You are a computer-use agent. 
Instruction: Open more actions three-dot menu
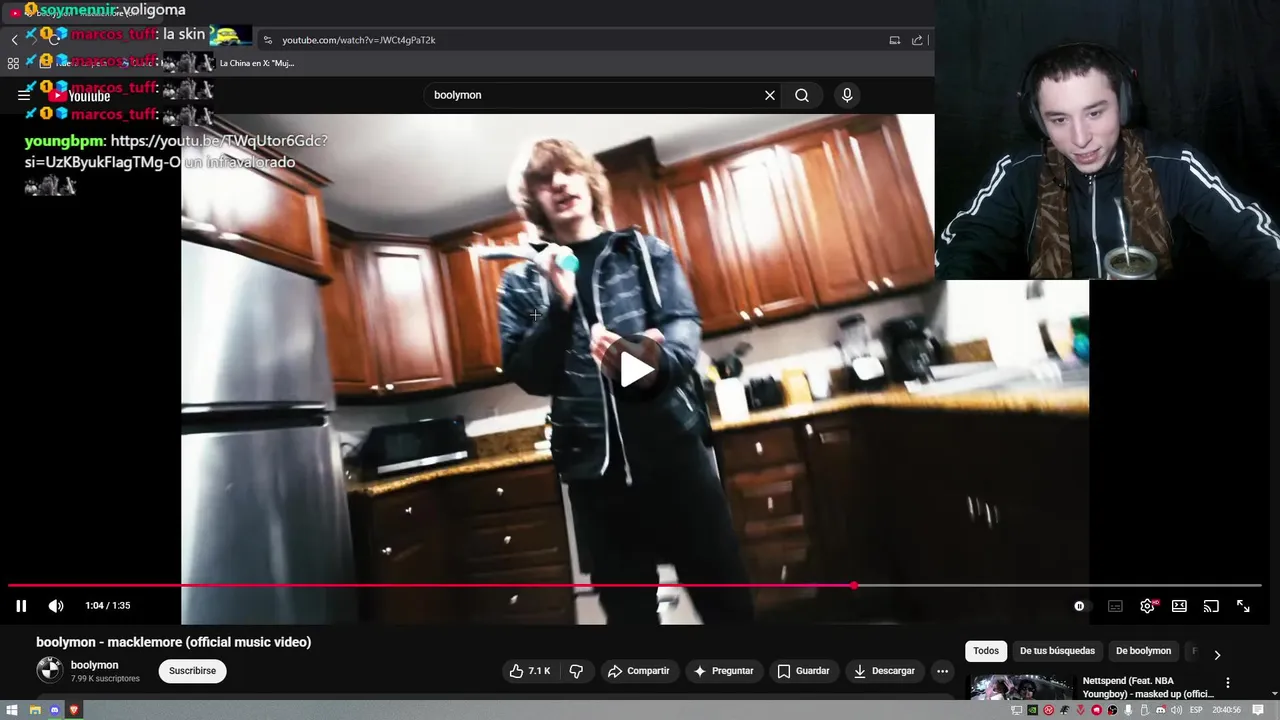click(x=942, y=671)
